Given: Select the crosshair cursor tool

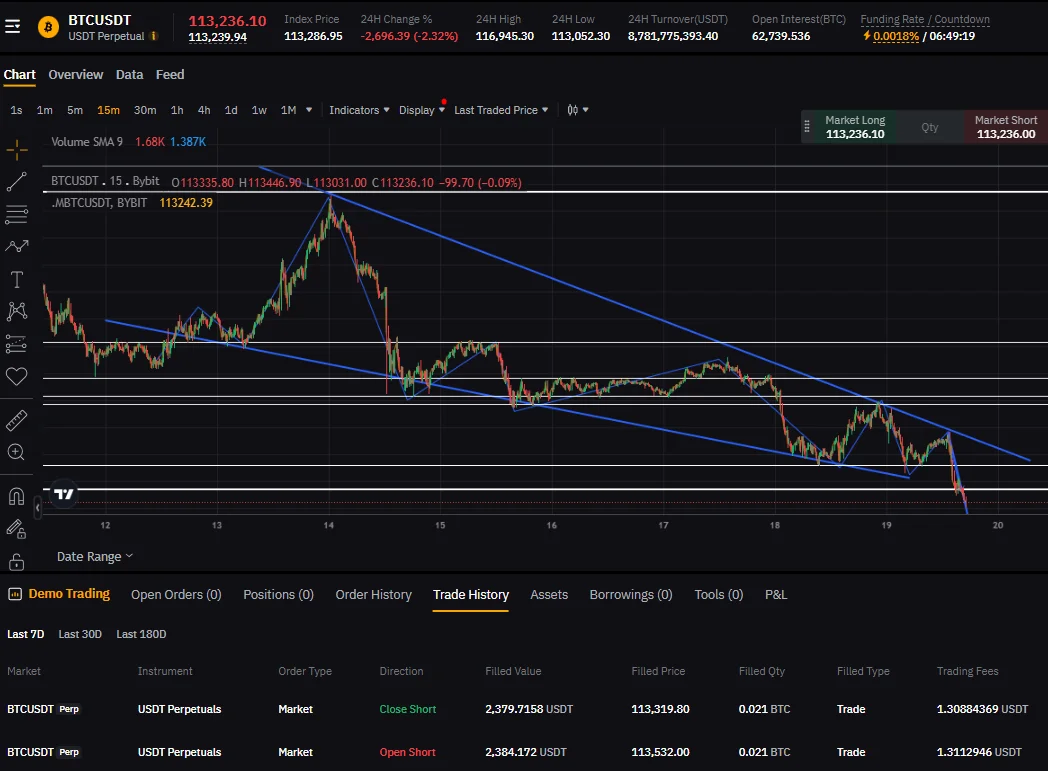Looking at the screenshot, I should click(17, 150).
